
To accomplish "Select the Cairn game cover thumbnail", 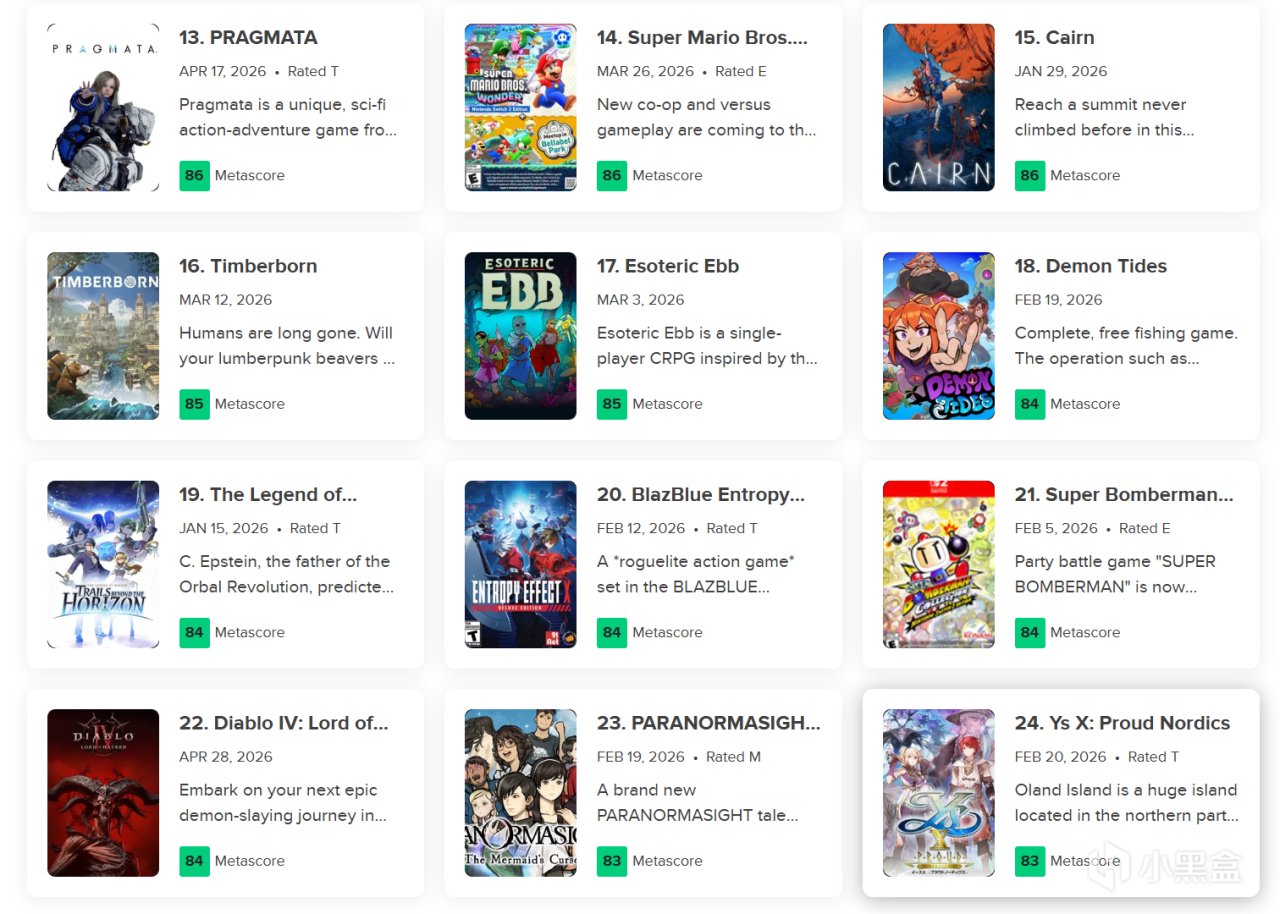I will tap(938, 107).
